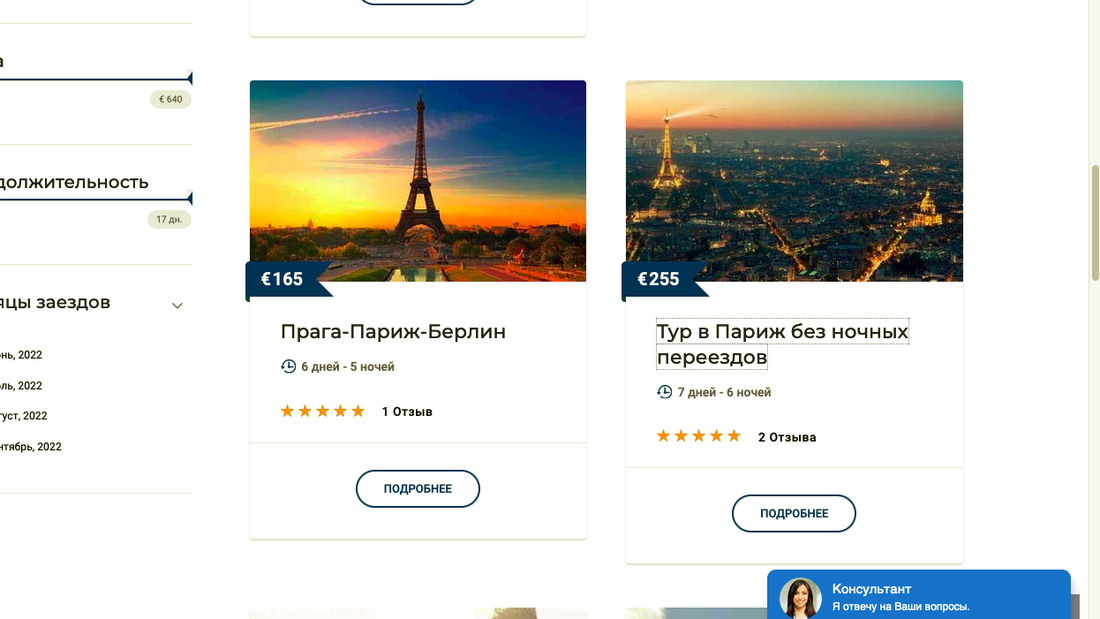Click ПОДРОБНЕЕ under Тур в Париж

click(794, 514)
